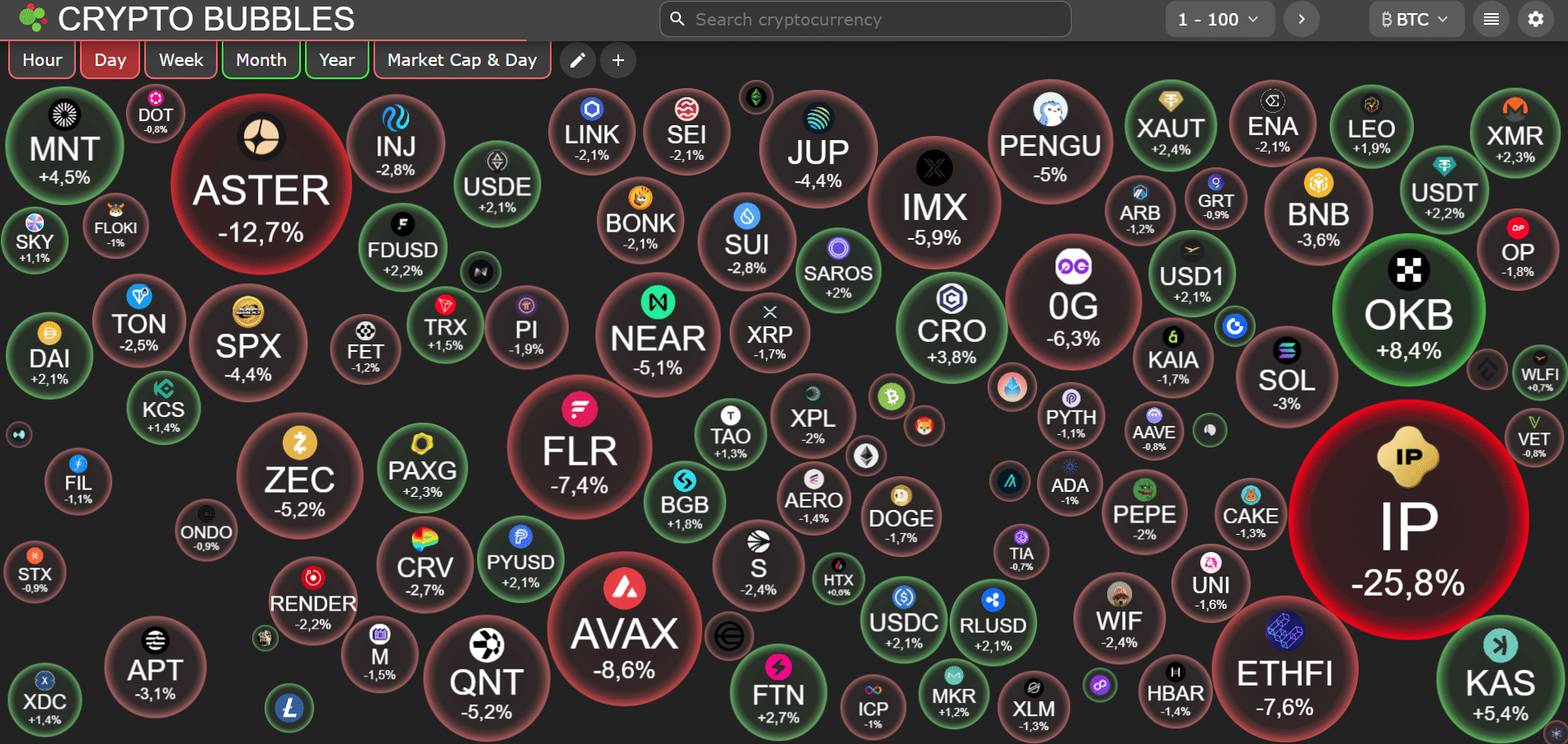Open the CRO +3,8% bubble

point(951,328)
